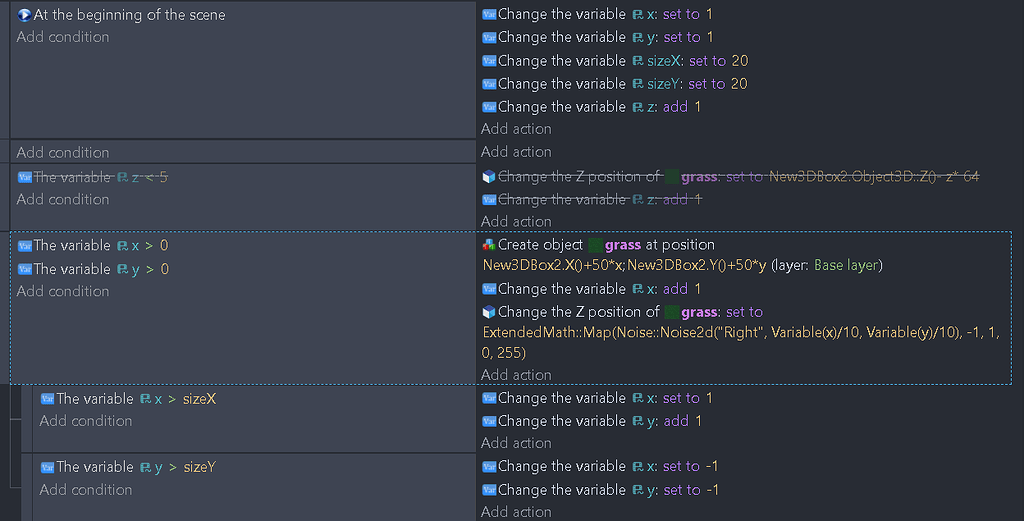Click Add condition under 'At the beginning of the scene'
1024x521 pixels.
(x=63, y=37)
